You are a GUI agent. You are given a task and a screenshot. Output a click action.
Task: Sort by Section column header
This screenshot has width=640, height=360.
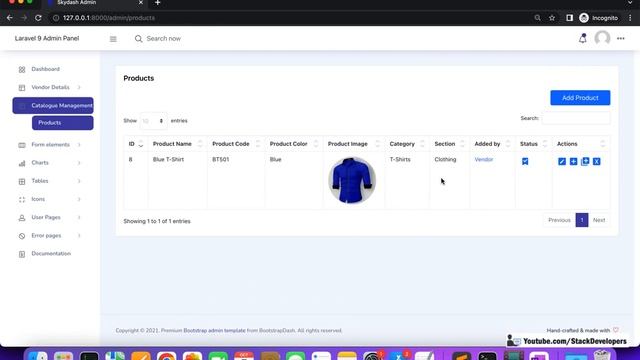449,144
